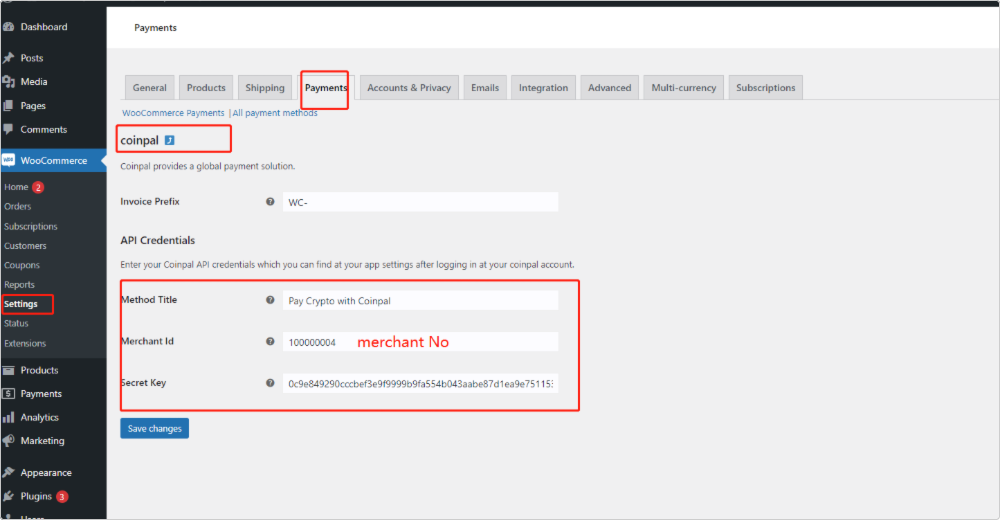Viewport: 1000px width, 520px height.
Task: Switch to the Emails tab
Action: coord(485,88)
